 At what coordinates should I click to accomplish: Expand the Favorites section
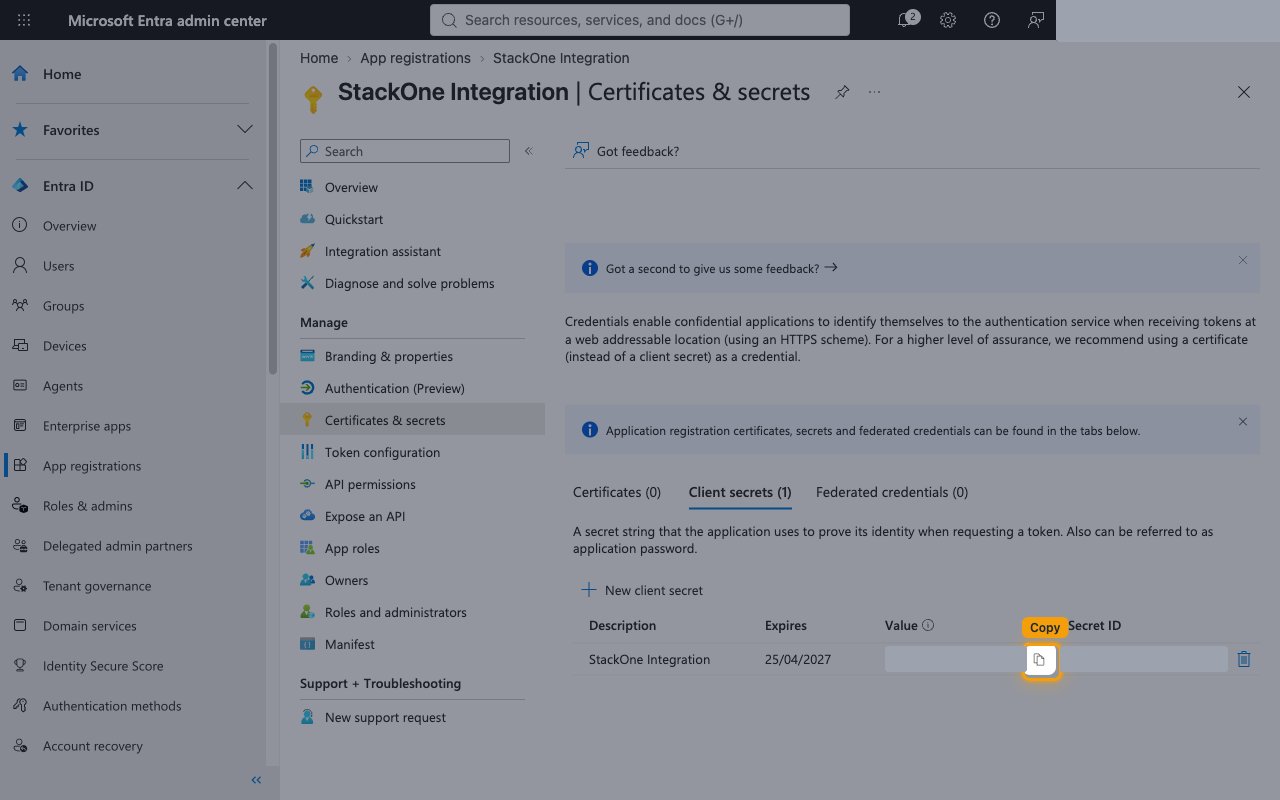pos(244,130)
